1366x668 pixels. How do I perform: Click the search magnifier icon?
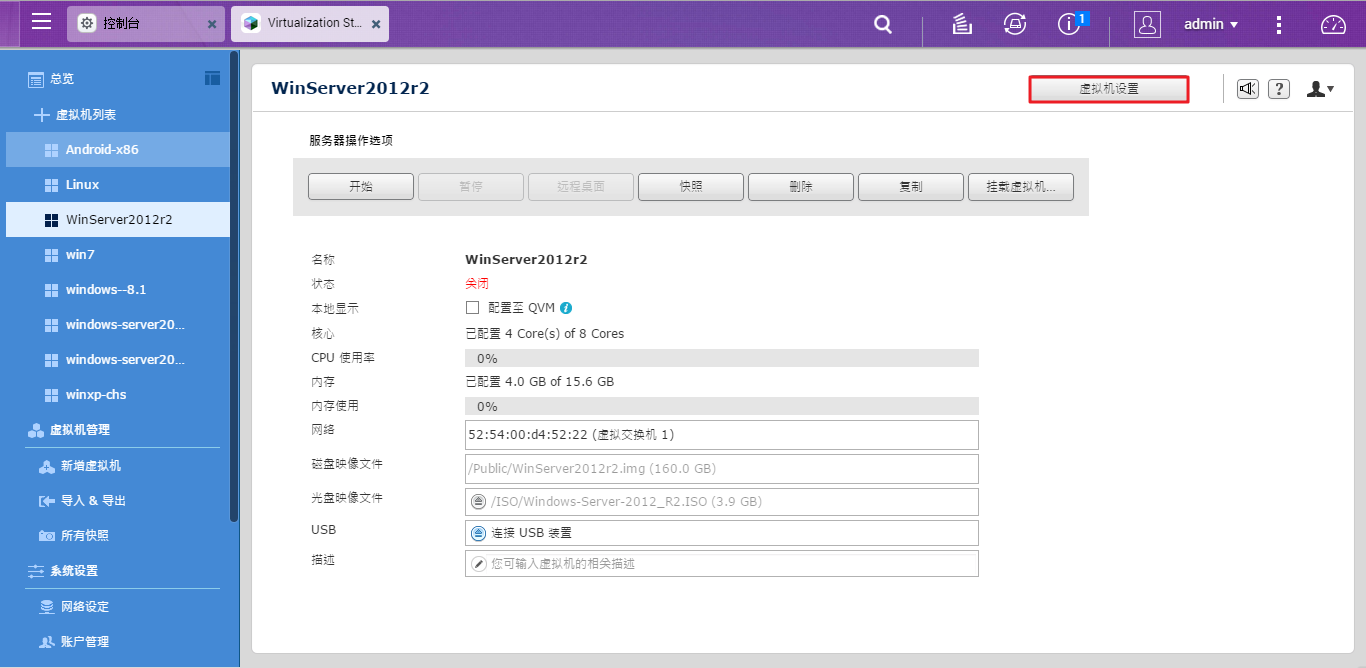pos(883,25)
